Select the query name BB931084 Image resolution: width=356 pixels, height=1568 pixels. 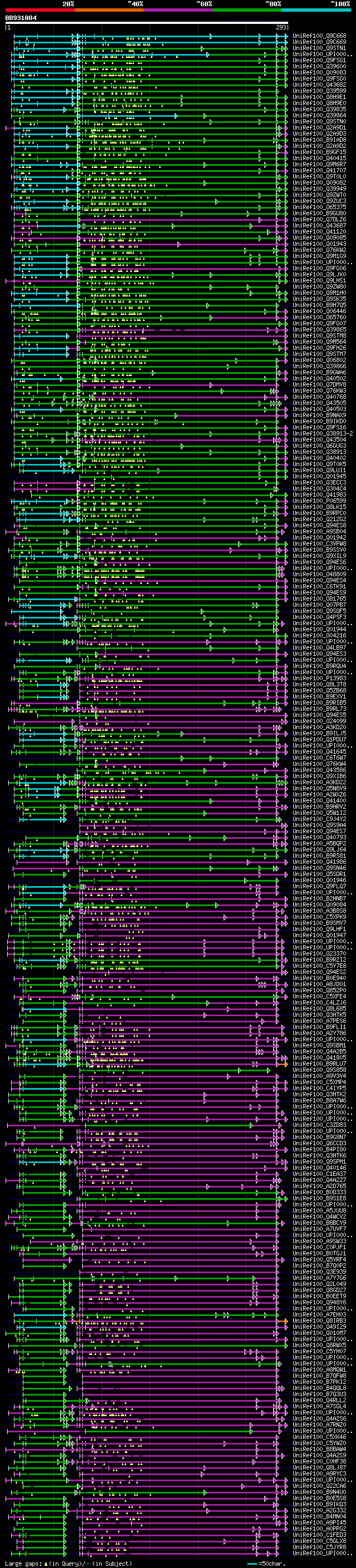(21, 18)
